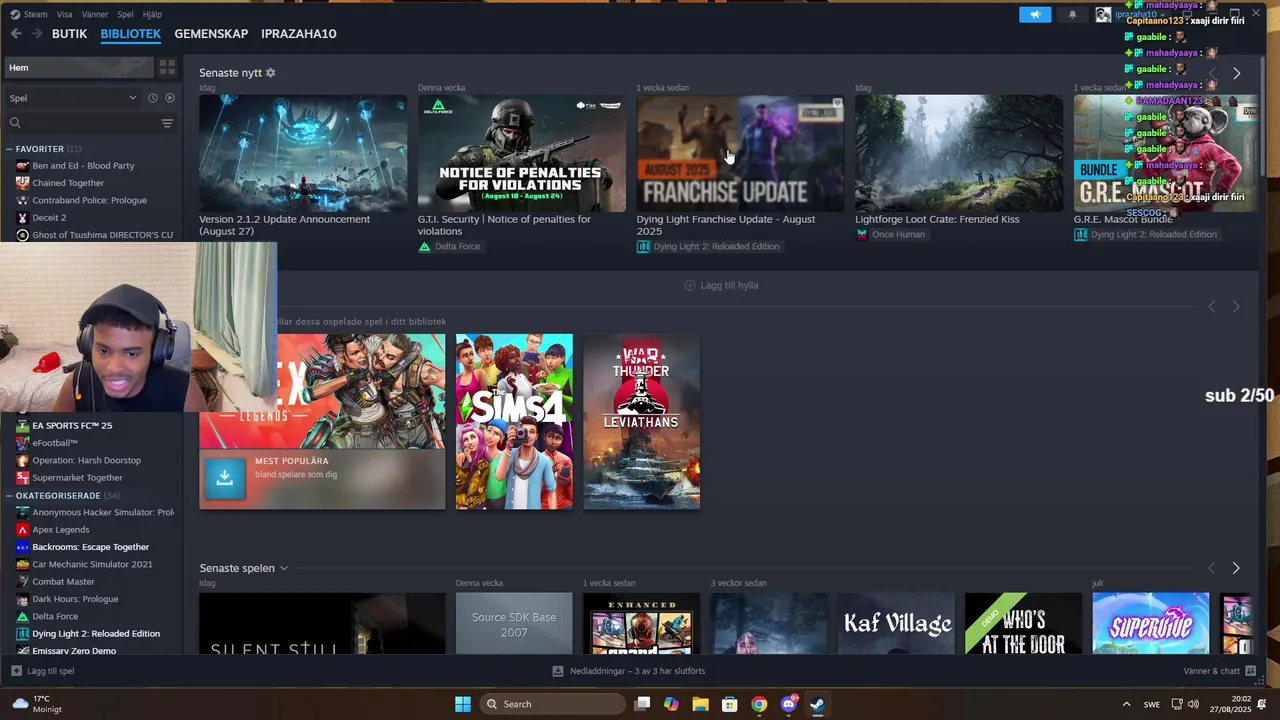
Task: Switch to the GEMENSKAP tab
Action: (x=211, y=34)
